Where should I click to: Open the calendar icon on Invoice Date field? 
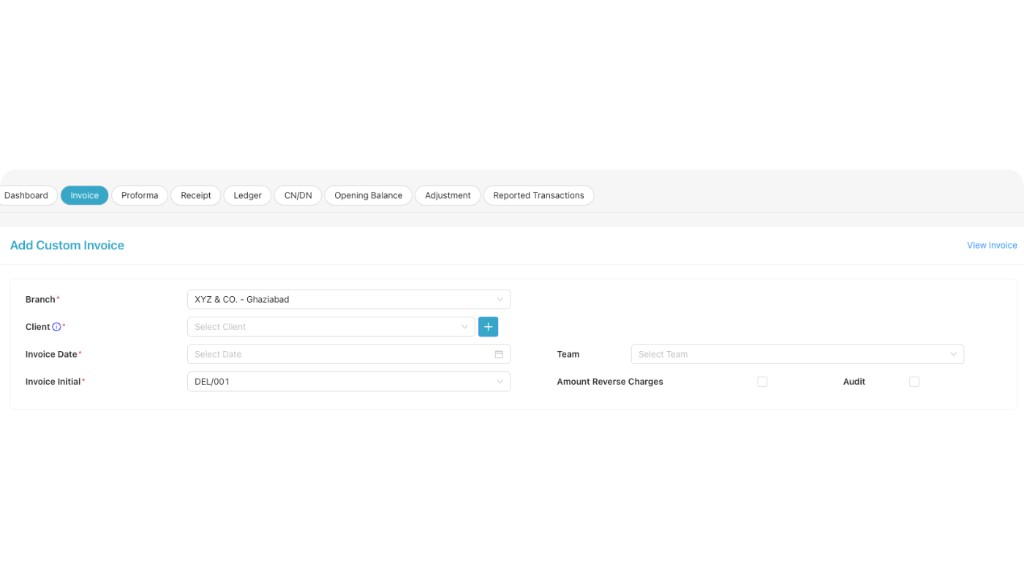point(499,354)
